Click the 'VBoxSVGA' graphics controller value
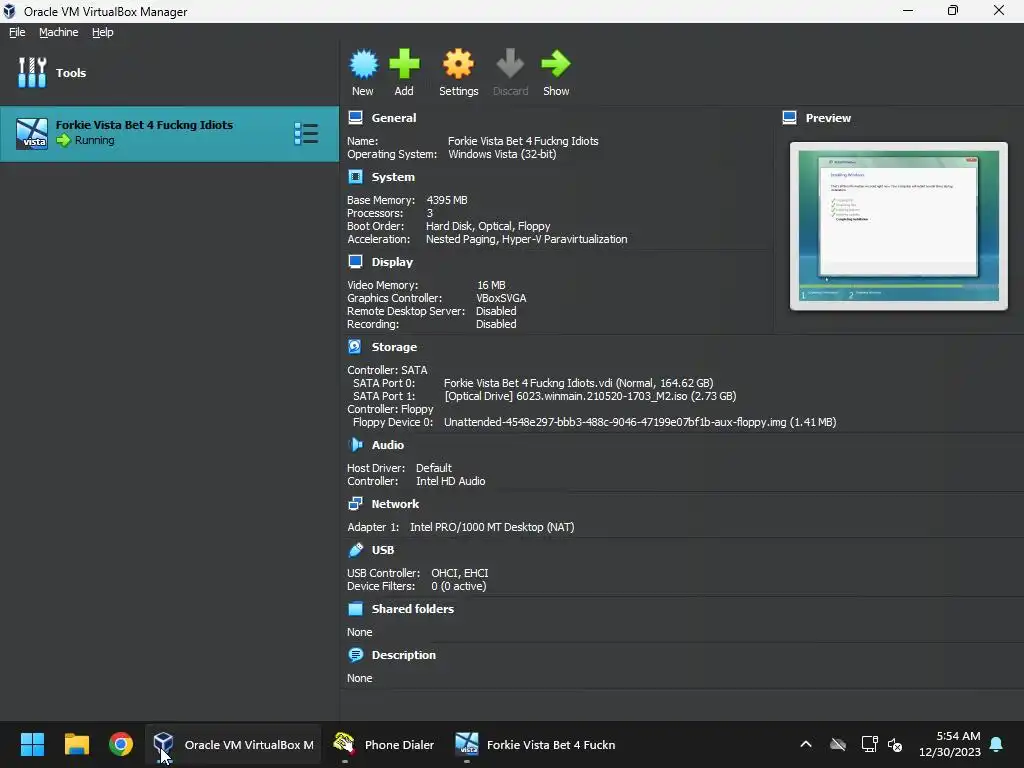 (501, 298)
